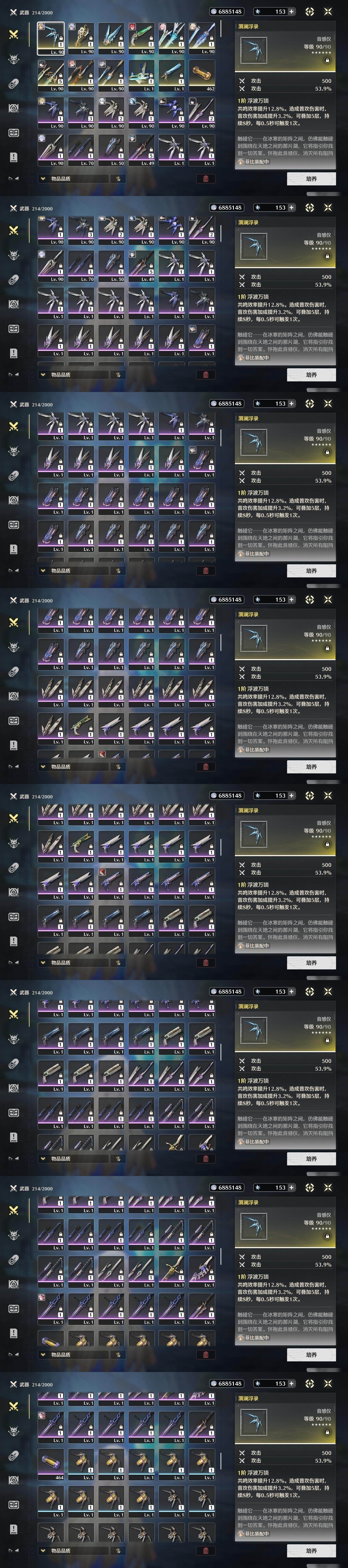Select the Lv. 90 weapon with stack count 5
The height and width of the screenshot is (1568, 348).
[51, 75]
